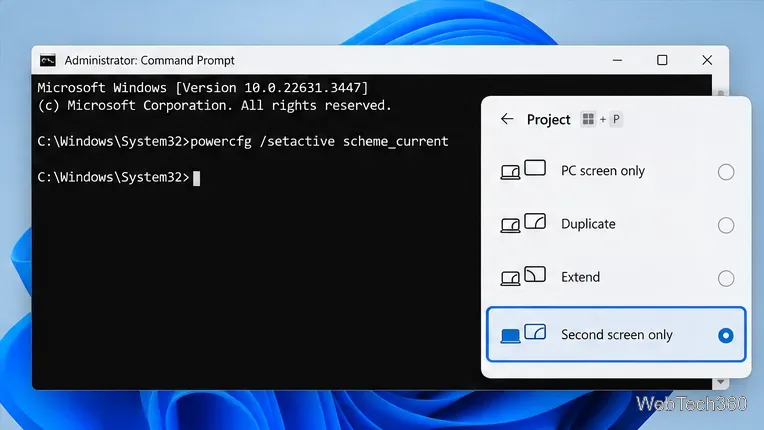Image resolution: width=764 pixels, height=430 pixels.
Task: Click the Project panel heading
Action: point(548,120)
